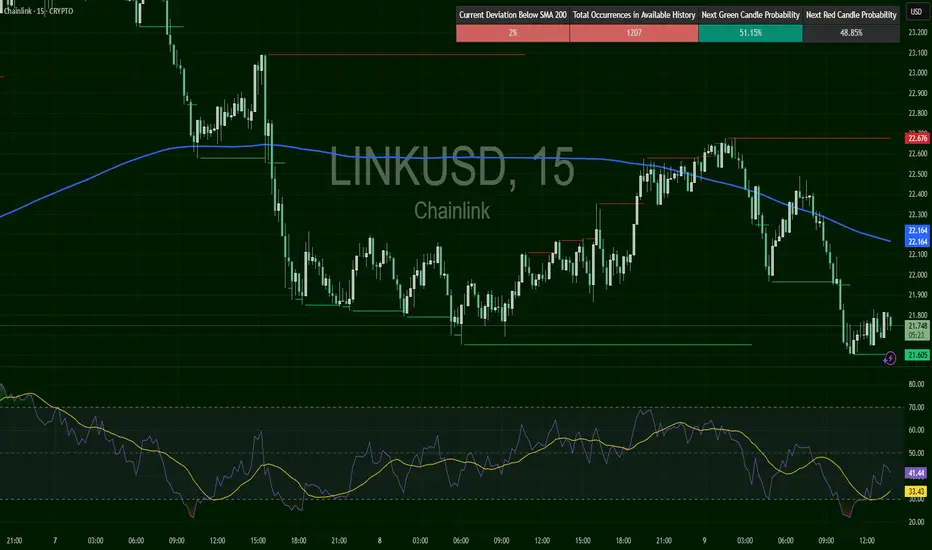
Task: Open the USD currency selector
Action: click(916, 12)
